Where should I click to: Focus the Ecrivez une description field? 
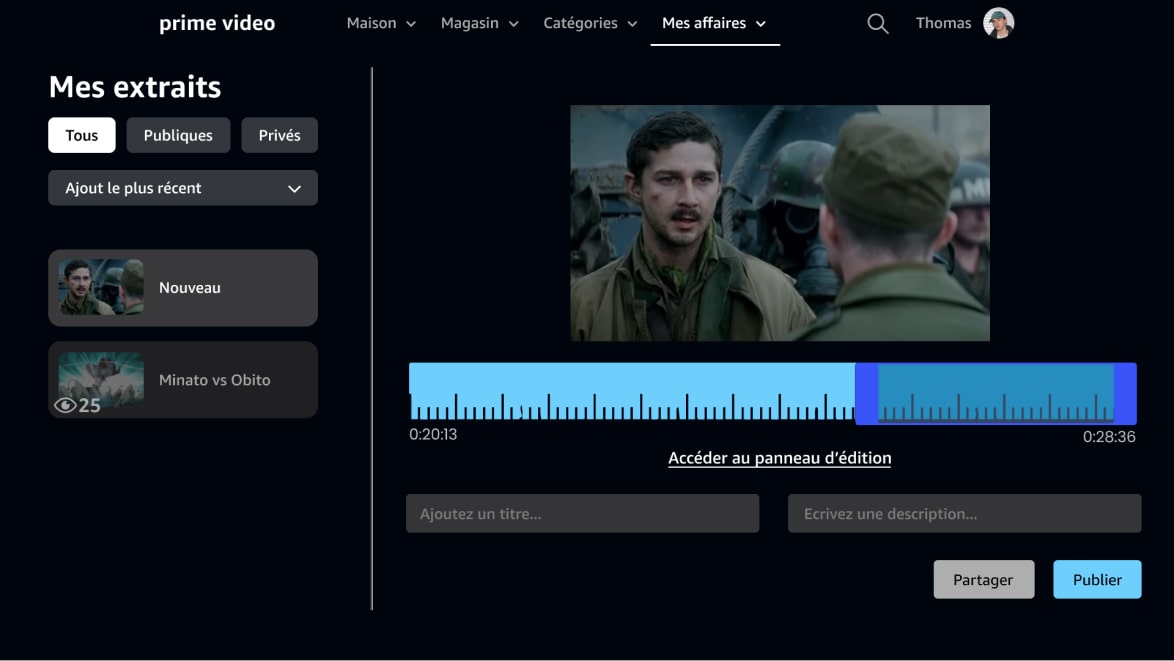point(964,514)
